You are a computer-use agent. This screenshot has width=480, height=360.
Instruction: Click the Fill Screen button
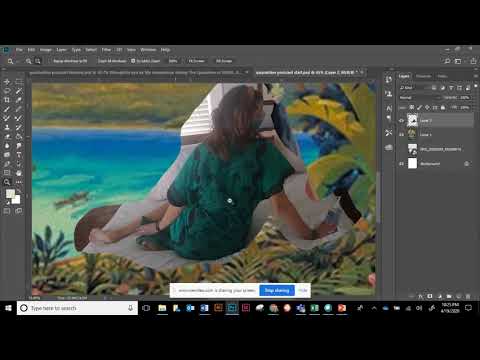pyautogui.click(x=224, y=61)
